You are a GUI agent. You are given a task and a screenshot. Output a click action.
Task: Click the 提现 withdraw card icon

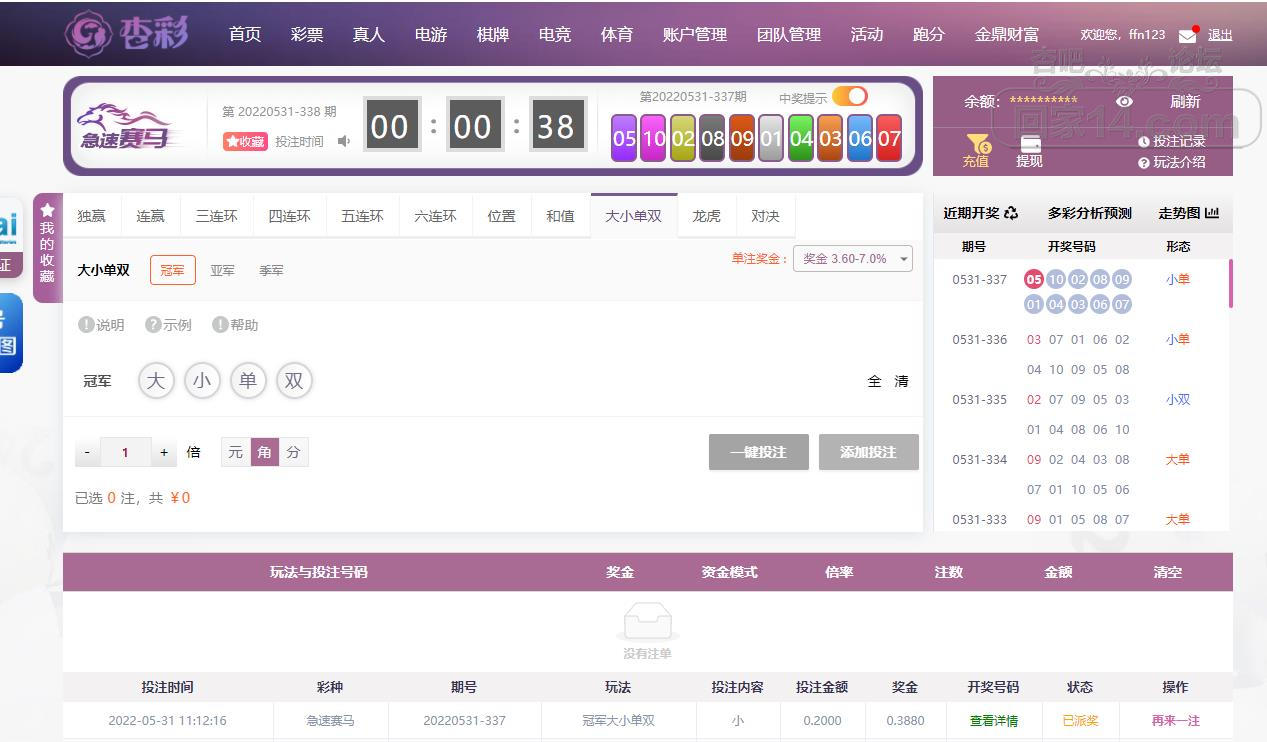pyautogui.click(x=1029, y=145)
